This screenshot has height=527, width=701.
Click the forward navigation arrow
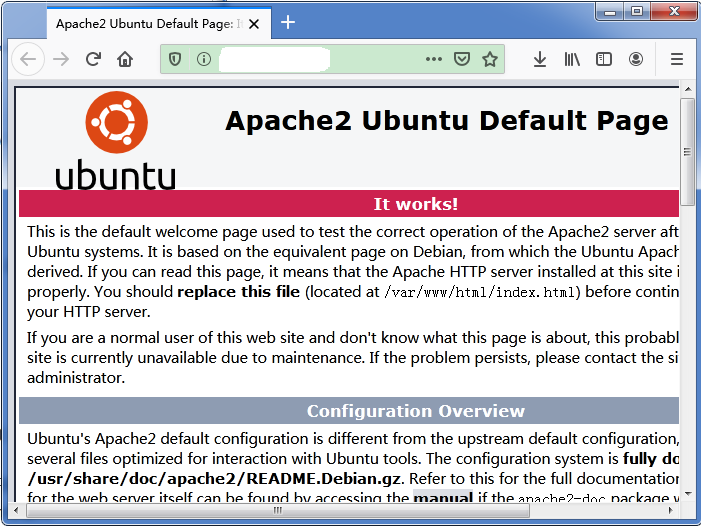[61, 59]
